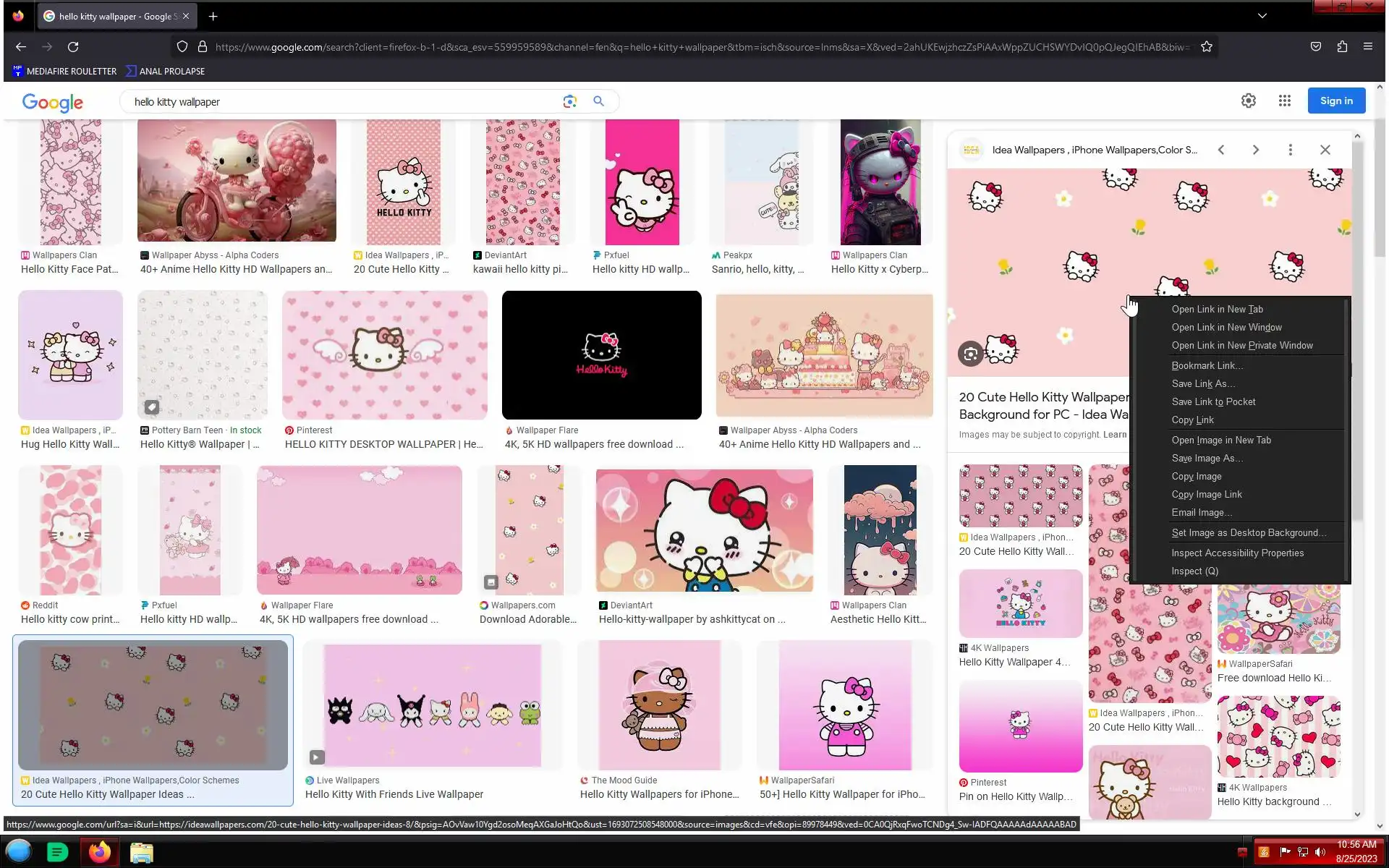The height and width of the screenshot is (868, 1389).
Task: Open the Firefox hamburger application menu
Action: coord(1367,47)
